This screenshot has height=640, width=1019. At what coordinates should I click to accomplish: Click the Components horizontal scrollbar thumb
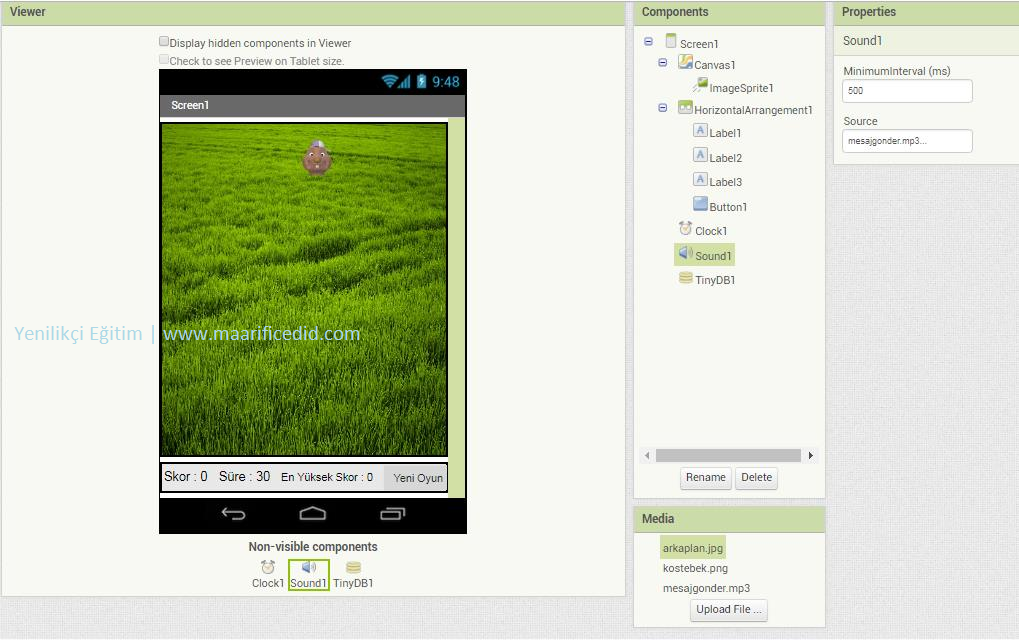(729, 455)
